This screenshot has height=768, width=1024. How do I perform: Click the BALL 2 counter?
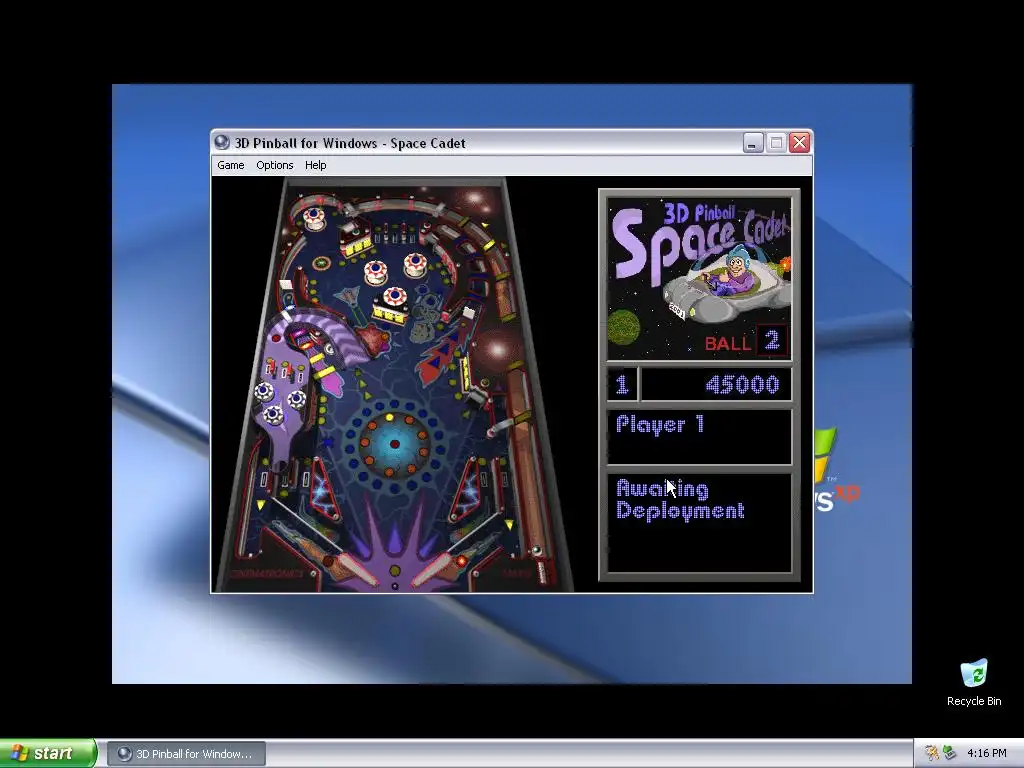(746, 342)
